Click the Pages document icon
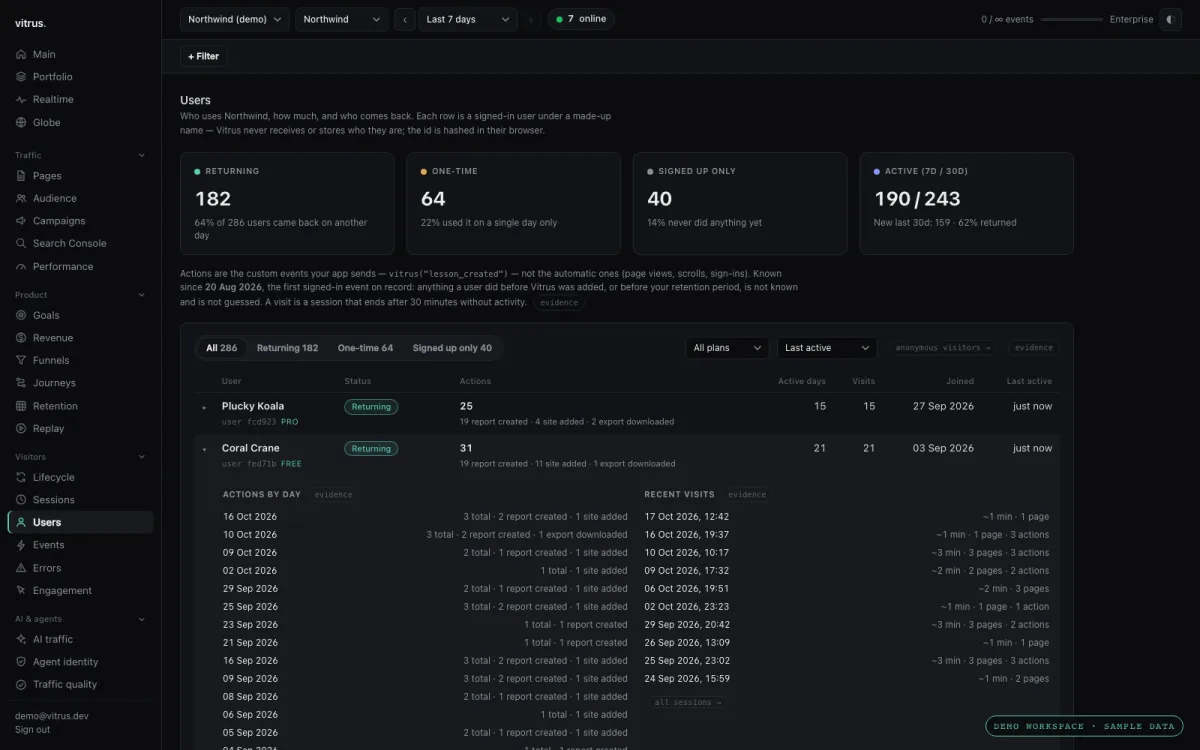 [21, 176]
